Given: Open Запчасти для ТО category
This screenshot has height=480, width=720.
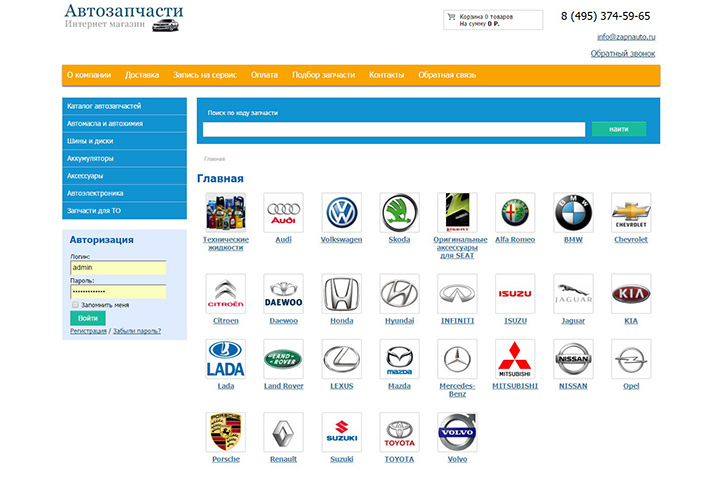Looking at the screenshot, I should tap(124, 211).
